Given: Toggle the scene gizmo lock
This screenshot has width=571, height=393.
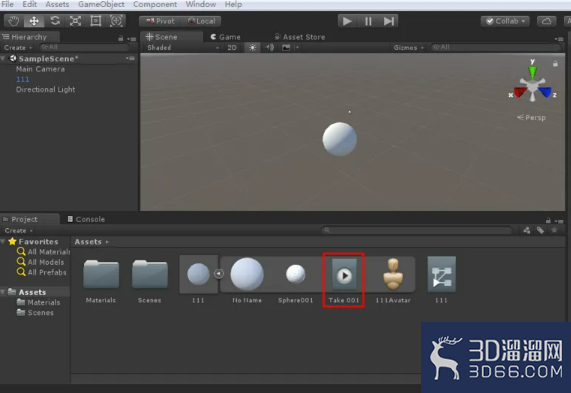Looking at the screenshot, I should tap(555, 64).
